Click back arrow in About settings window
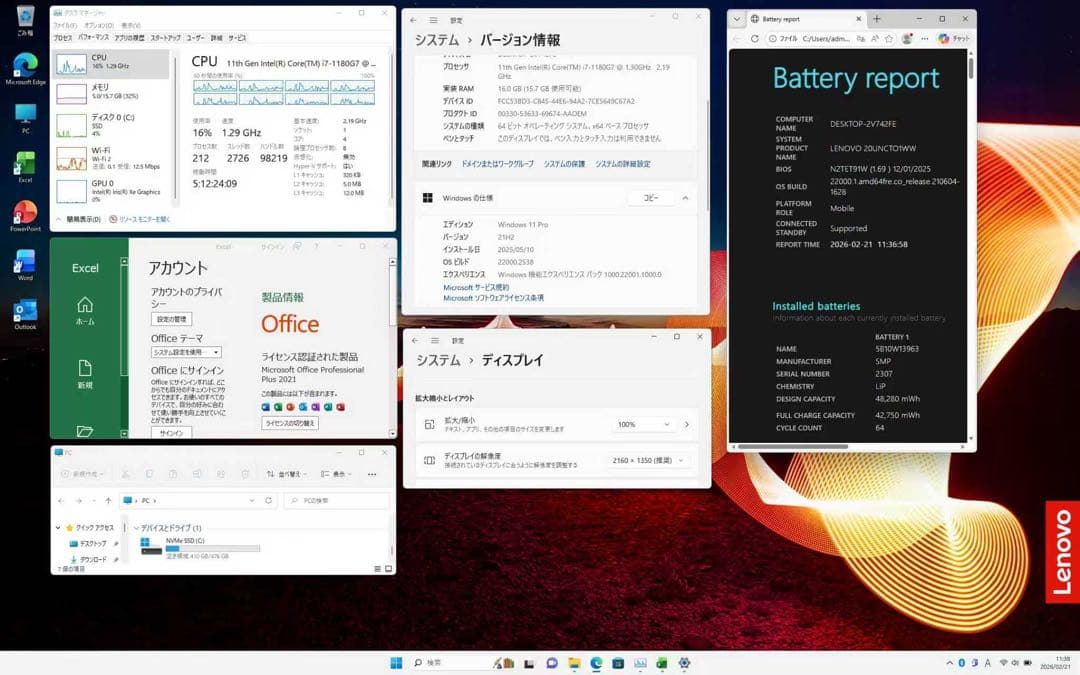 coord(413,20)
